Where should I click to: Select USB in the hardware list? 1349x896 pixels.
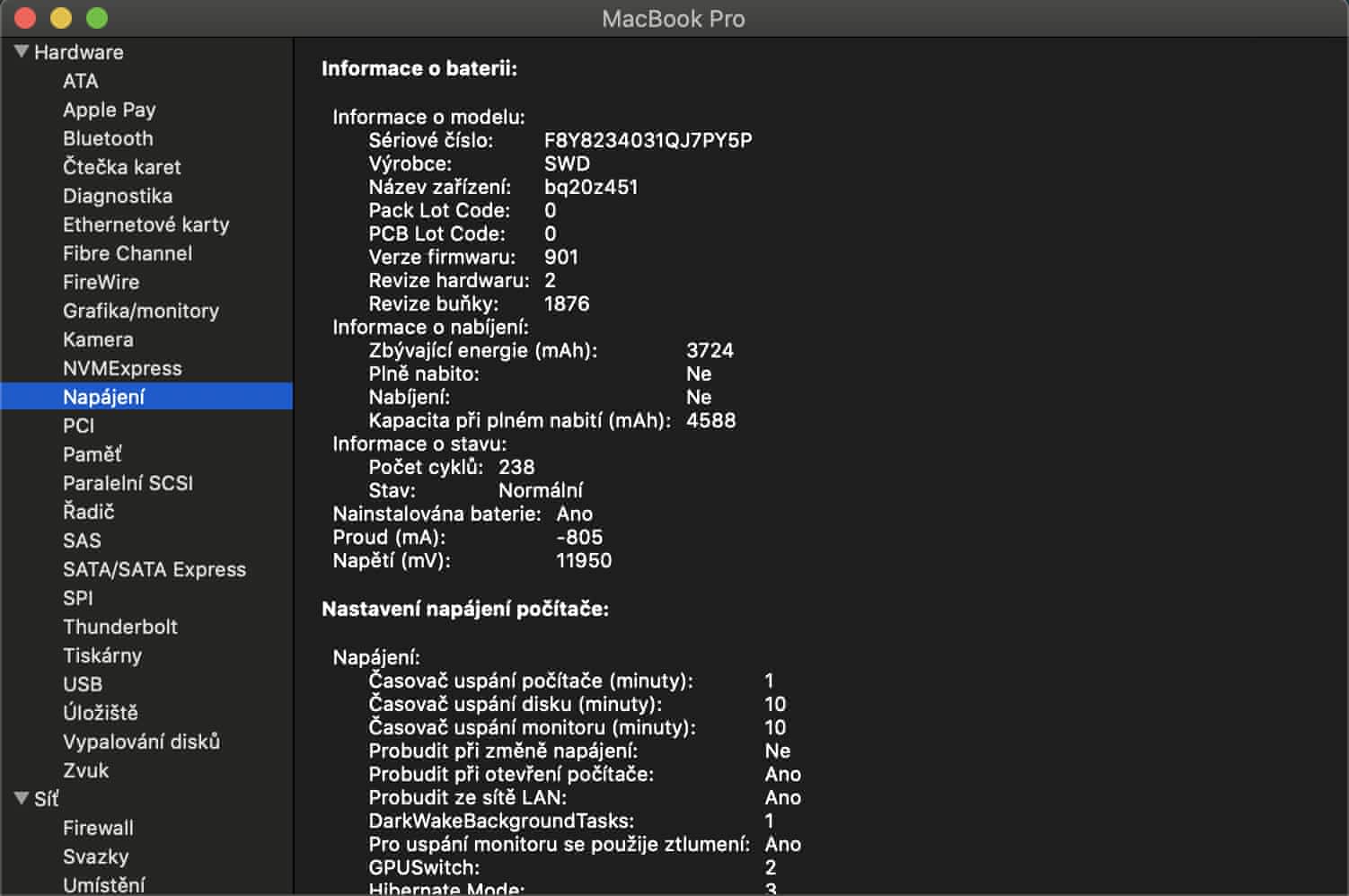[83, 684]
